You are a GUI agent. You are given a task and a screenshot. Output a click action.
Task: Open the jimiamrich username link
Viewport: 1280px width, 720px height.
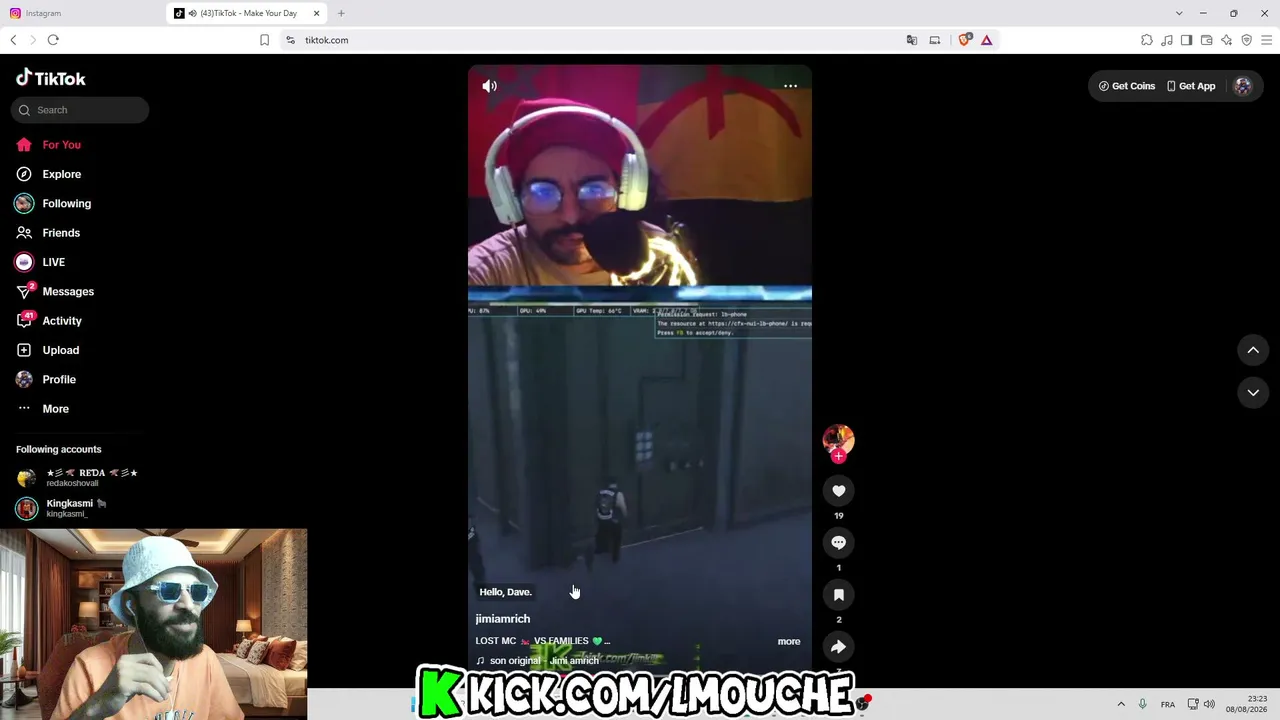503,619
